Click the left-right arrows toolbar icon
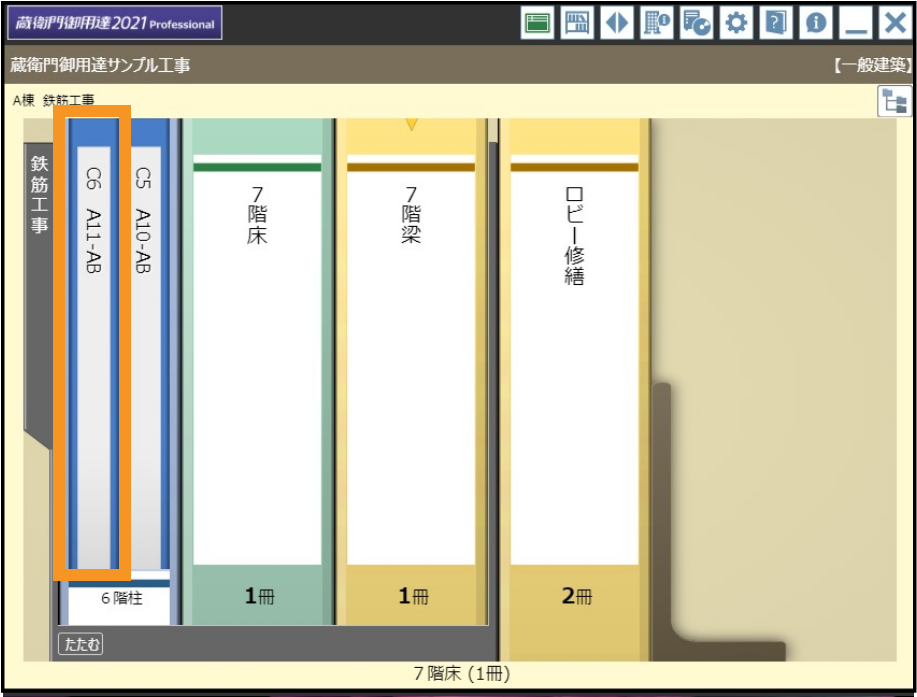Screen dimensions: 917x697 (617, 23)
